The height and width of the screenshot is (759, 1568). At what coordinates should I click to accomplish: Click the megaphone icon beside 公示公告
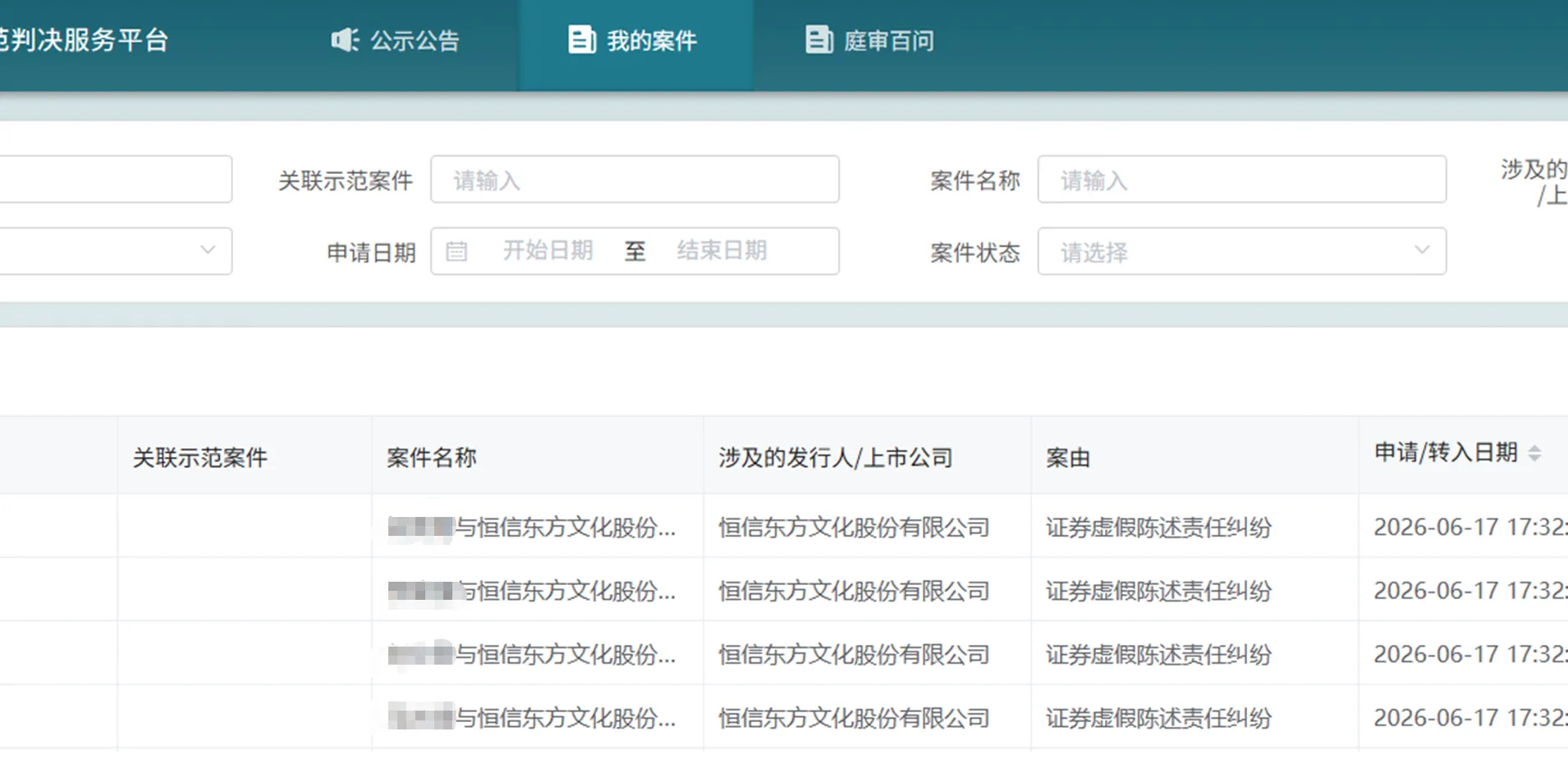(x=345, y=39)
